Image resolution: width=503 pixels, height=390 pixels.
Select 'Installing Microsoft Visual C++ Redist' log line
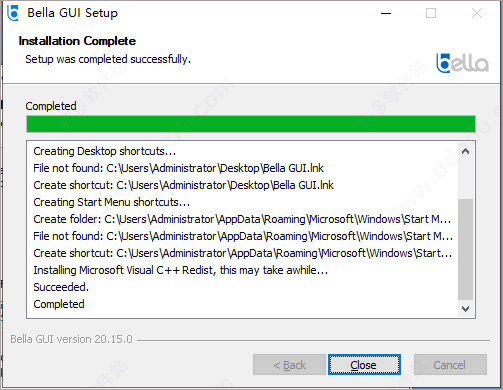click(x=181, y=270)
